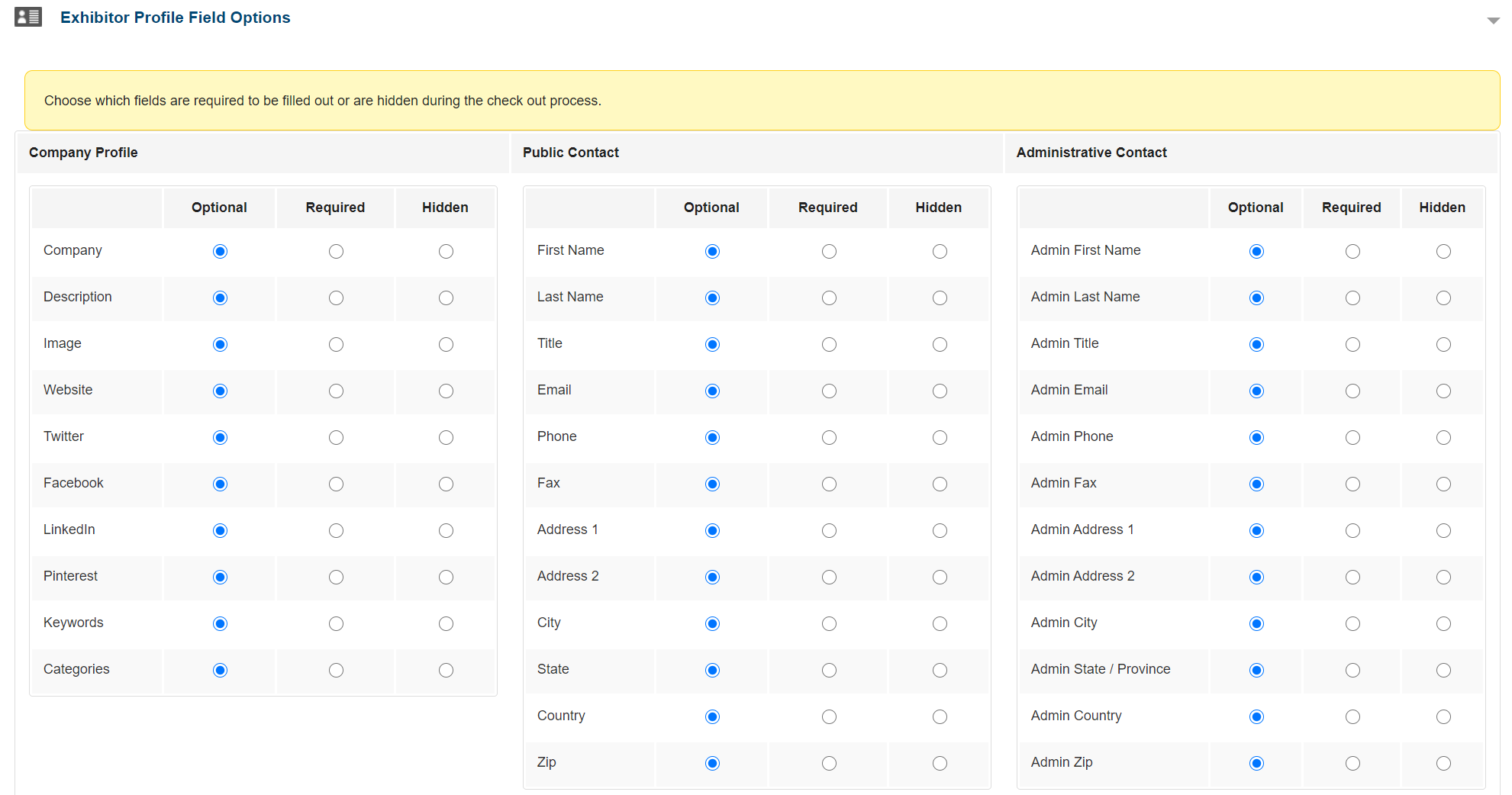The width and height of the screenshot is (1512, 795).
Task: Make Admin Address 1 Required
Action: click(1352, 531)
